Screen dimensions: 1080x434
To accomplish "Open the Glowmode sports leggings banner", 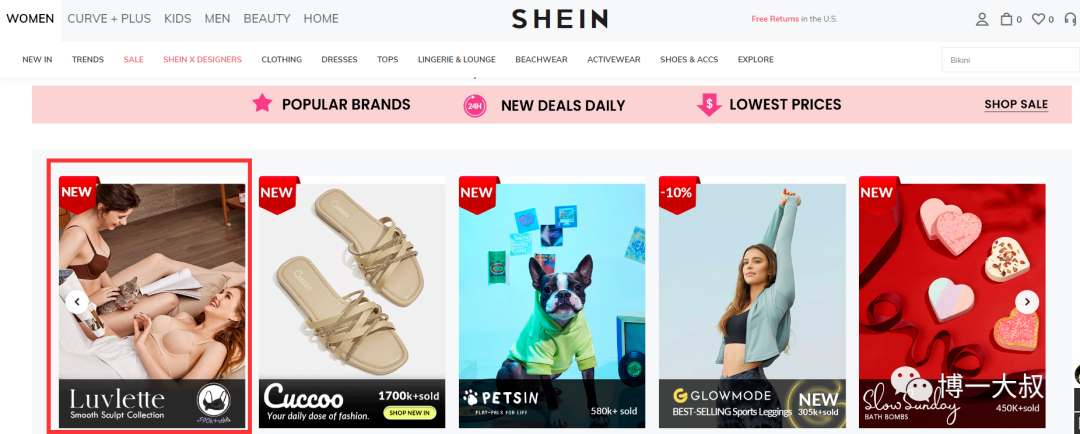I will (752, 302).
